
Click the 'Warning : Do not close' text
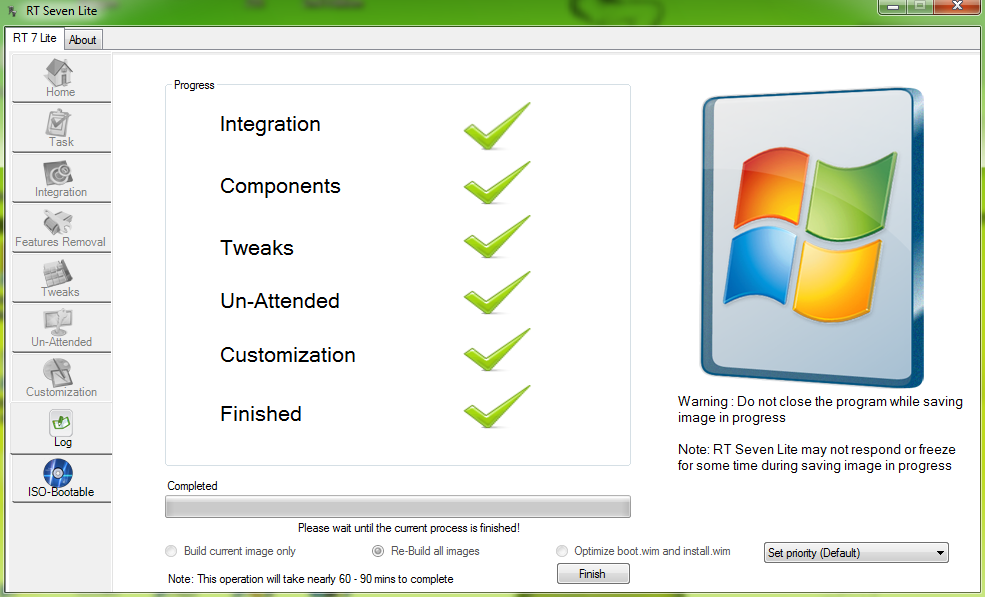pyautogui.click(x=820, y=409)
